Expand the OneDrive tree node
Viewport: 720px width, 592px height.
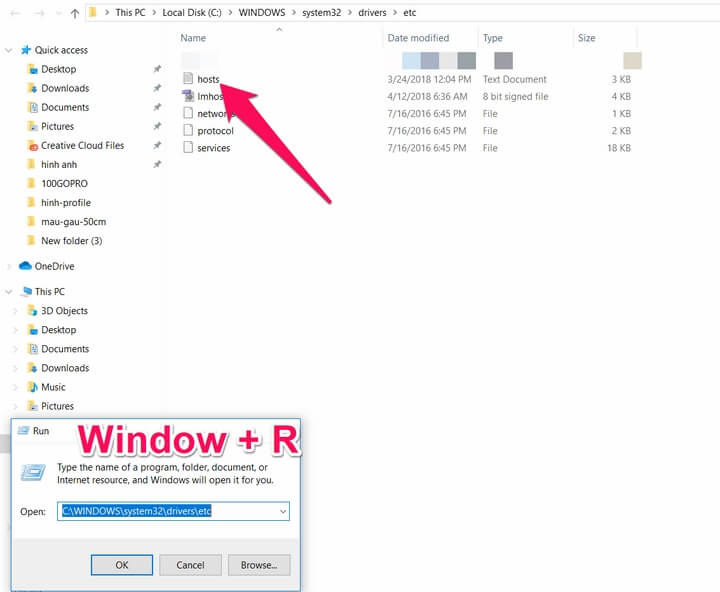(x=9, y=266)
